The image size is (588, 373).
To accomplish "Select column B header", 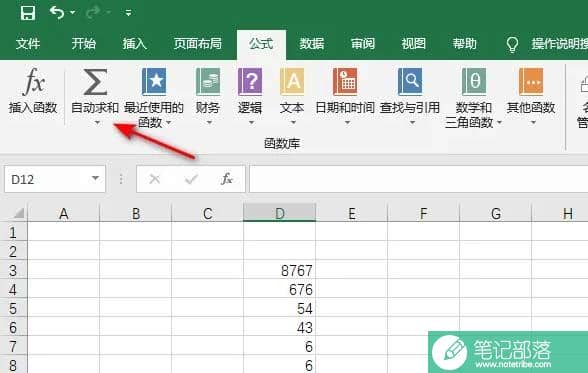I will tap(136, 213).
